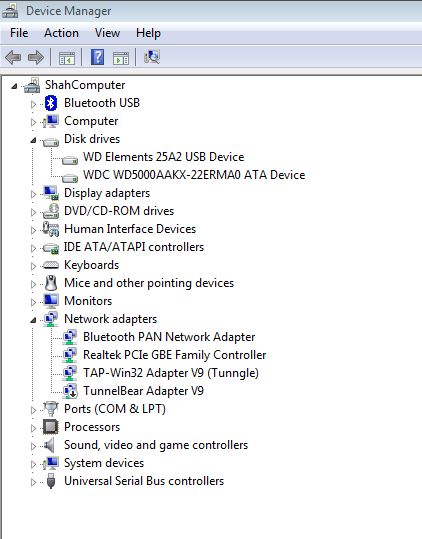422x539 pixels.
Task: Open the View menu
Action: pos(107,33)
